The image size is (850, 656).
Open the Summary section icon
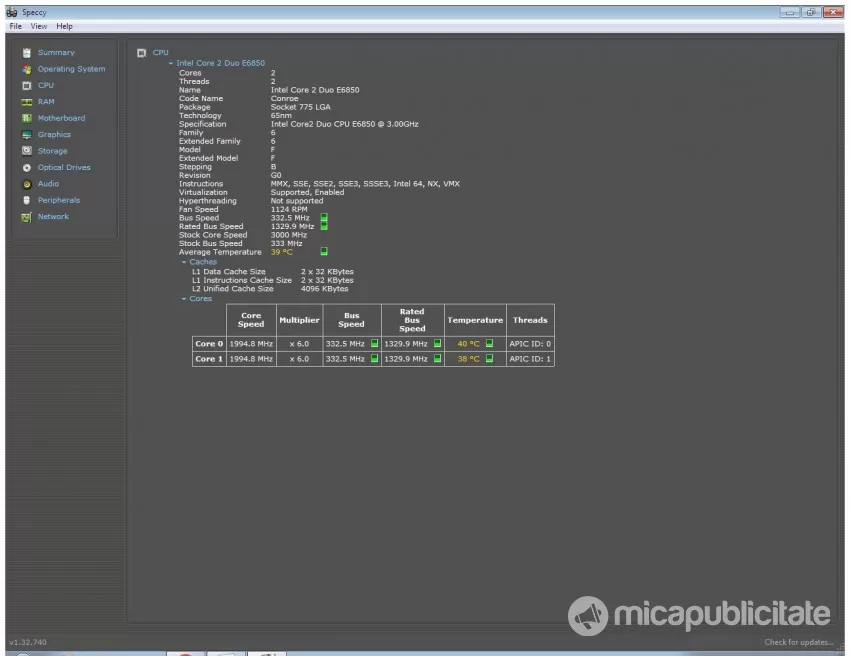click(x=27, y=53)
